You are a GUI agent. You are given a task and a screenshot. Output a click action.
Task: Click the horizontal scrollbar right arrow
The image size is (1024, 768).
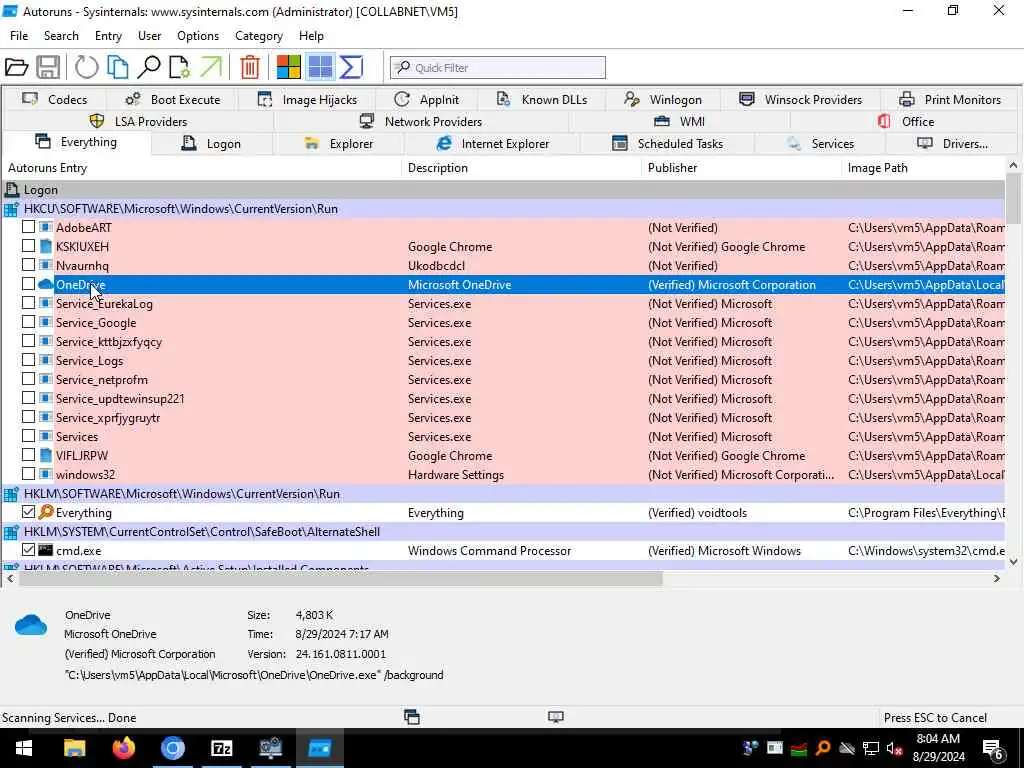pos(997,579)
